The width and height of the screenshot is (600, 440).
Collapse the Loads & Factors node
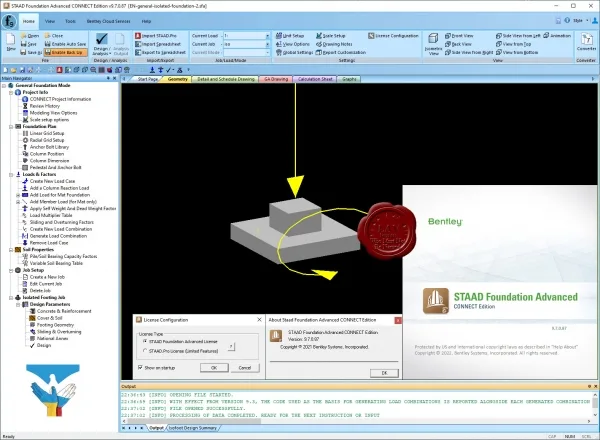point(11,174)
